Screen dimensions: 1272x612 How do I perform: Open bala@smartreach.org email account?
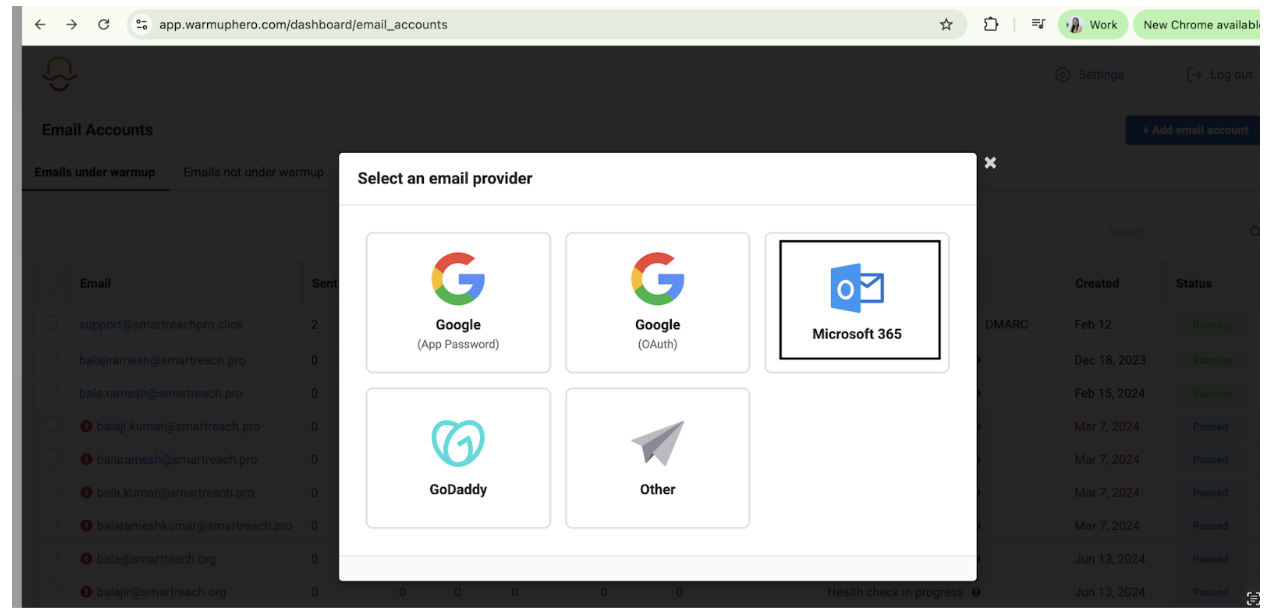click(156, 559)
